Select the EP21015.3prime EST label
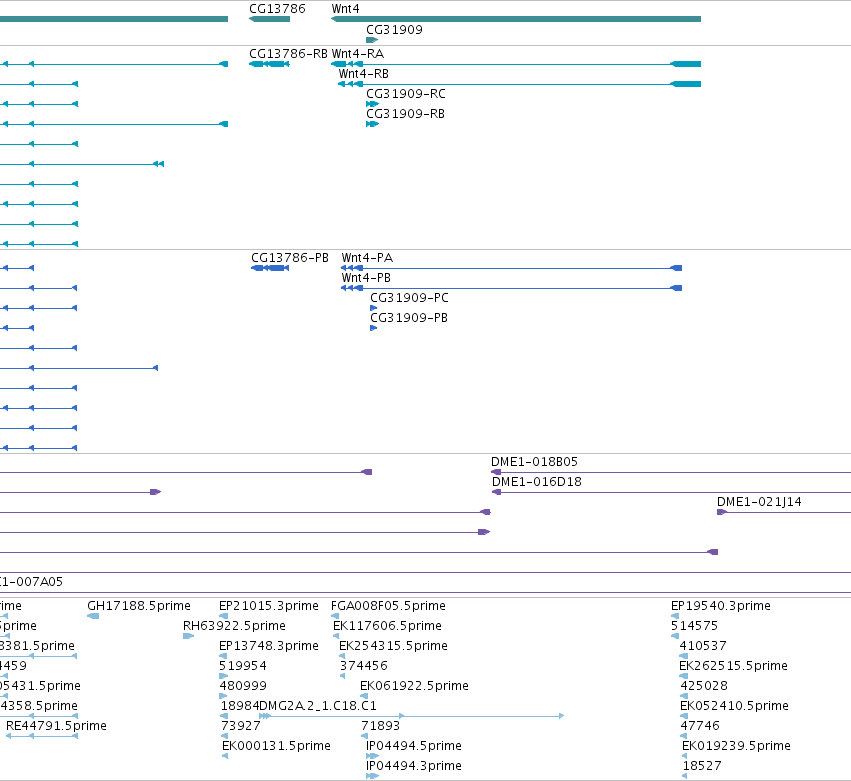The image size is (851, 781). click(269, 606)
